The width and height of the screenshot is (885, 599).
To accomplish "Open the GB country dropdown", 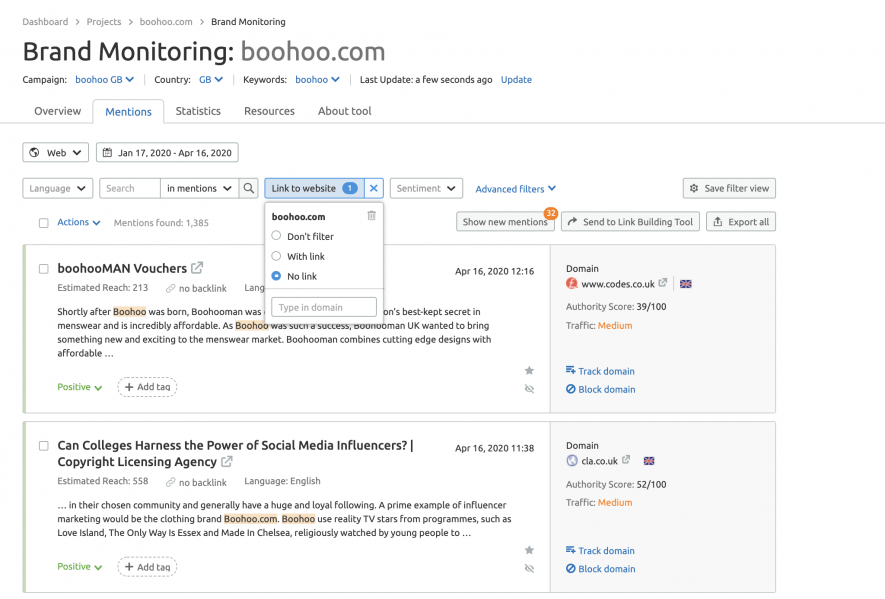I will [x=211, y=80].
